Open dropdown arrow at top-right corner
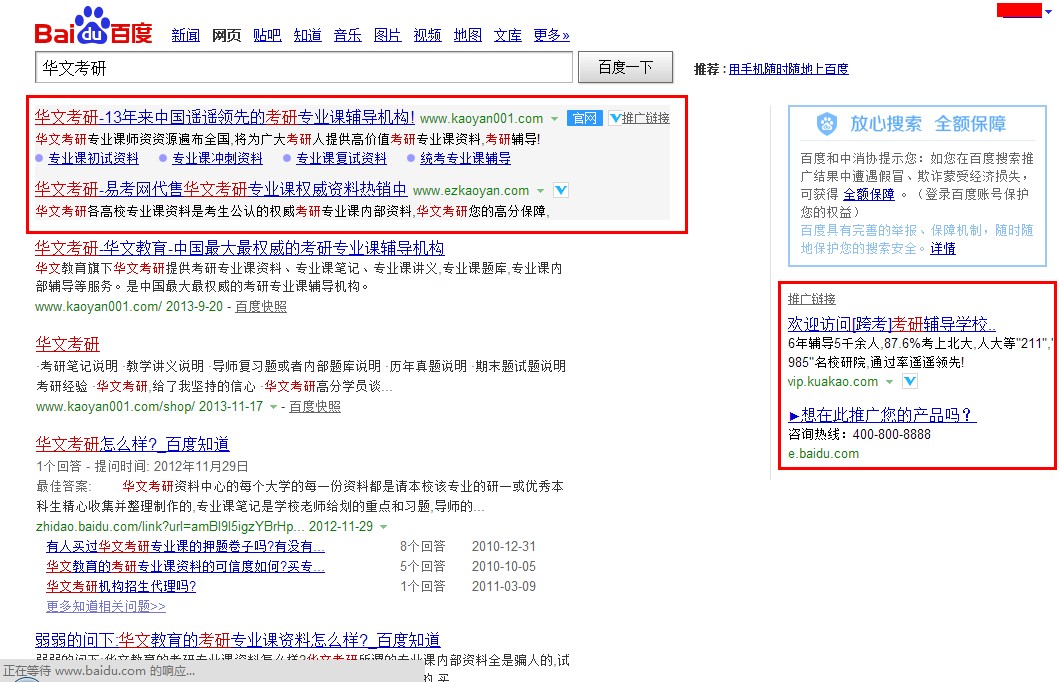 pos(1049,11)
